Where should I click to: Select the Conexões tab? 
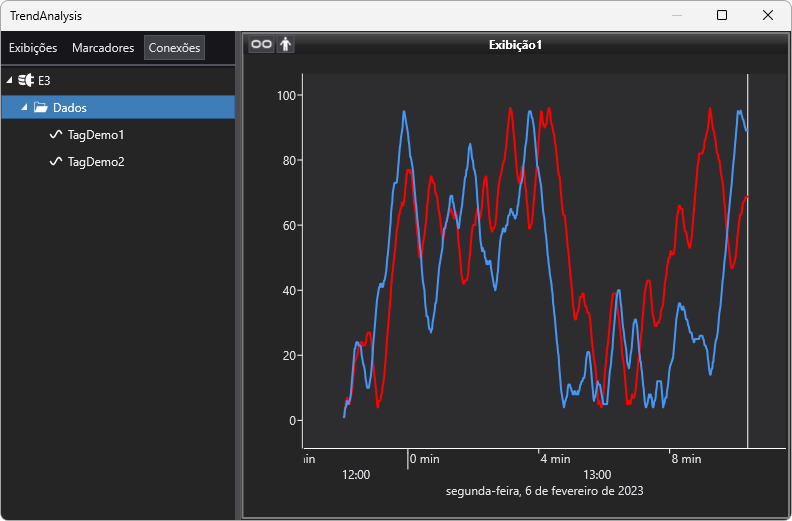174,48
